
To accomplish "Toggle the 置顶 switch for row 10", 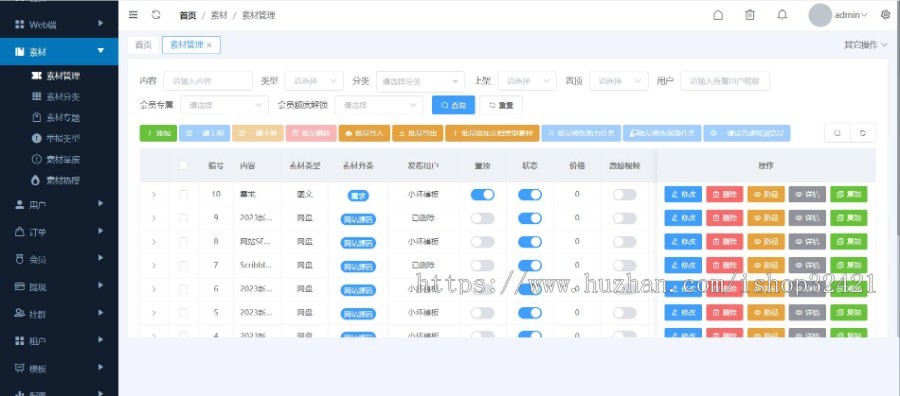I will pyautogui.click(x=482, y=195).
